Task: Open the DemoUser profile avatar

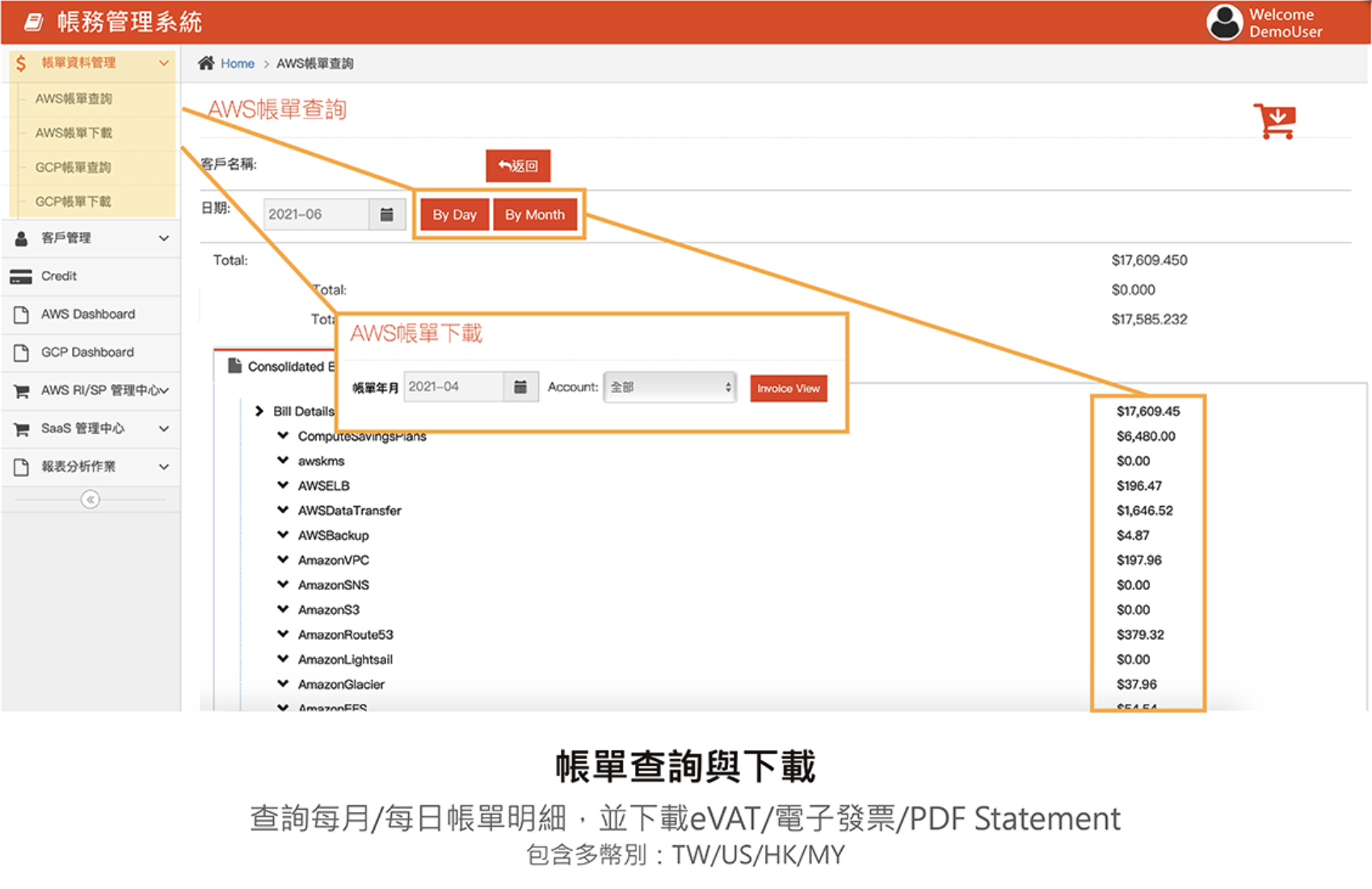Action: pyautogui.click(x=1225, y=22)
